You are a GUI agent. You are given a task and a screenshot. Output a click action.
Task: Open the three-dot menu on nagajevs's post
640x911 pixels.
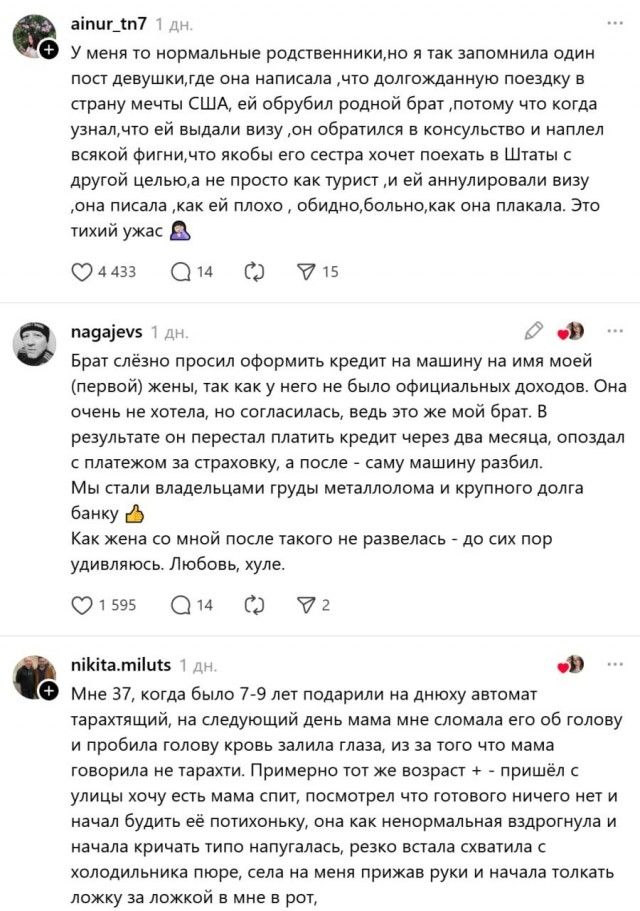pyautogui.click(x=612, y=330)
